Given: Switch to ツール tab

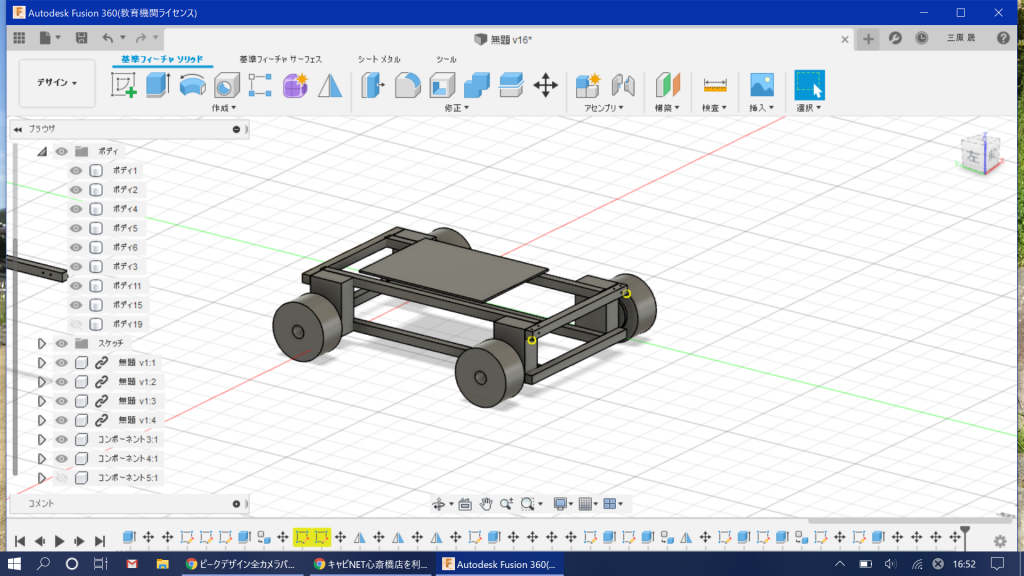Looking at the screenshot, I should (x=446, y=59).
